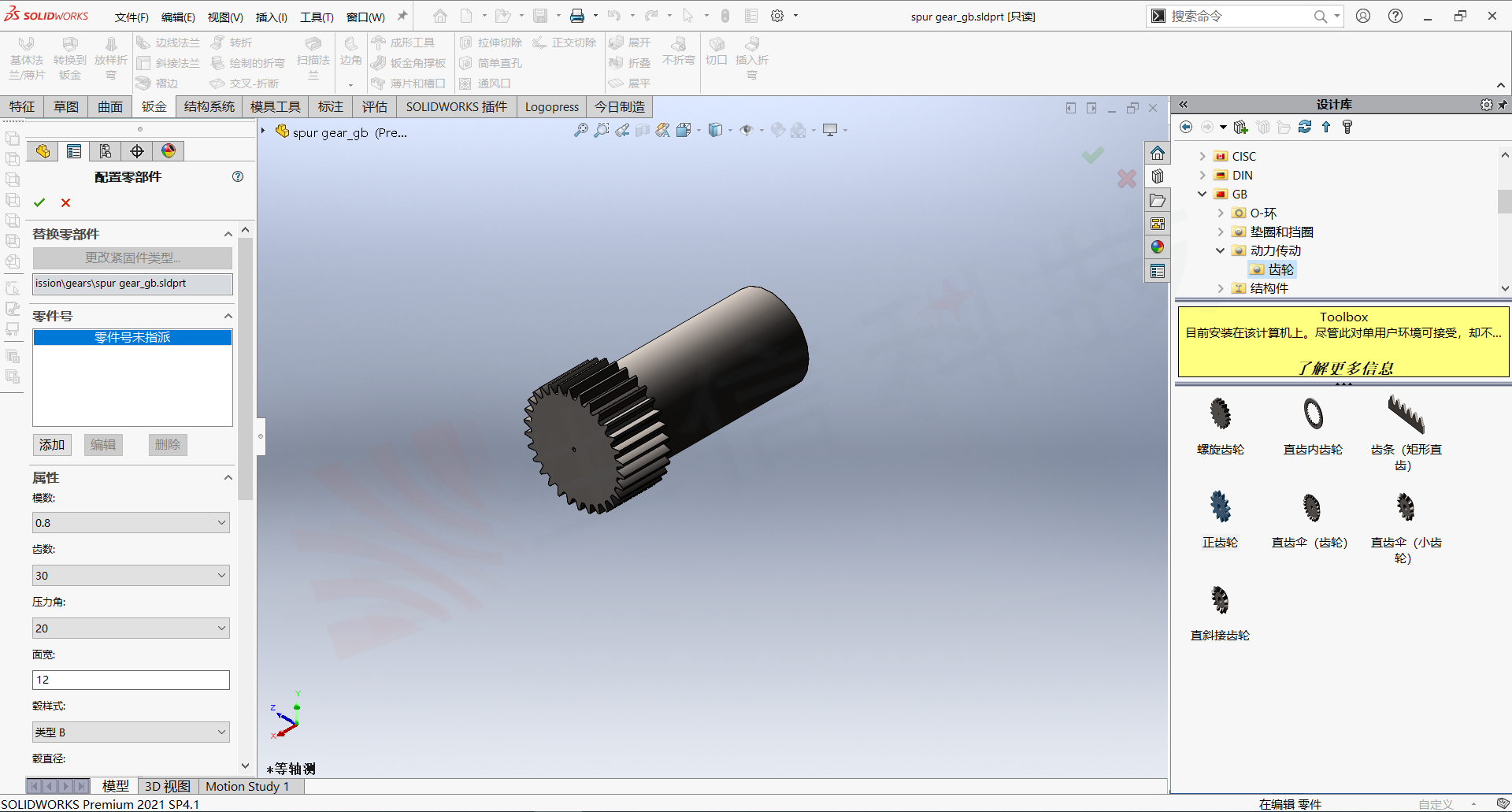
Task: Click the 了解更多信息 Toolbox link
Action: pos(1345,368)
